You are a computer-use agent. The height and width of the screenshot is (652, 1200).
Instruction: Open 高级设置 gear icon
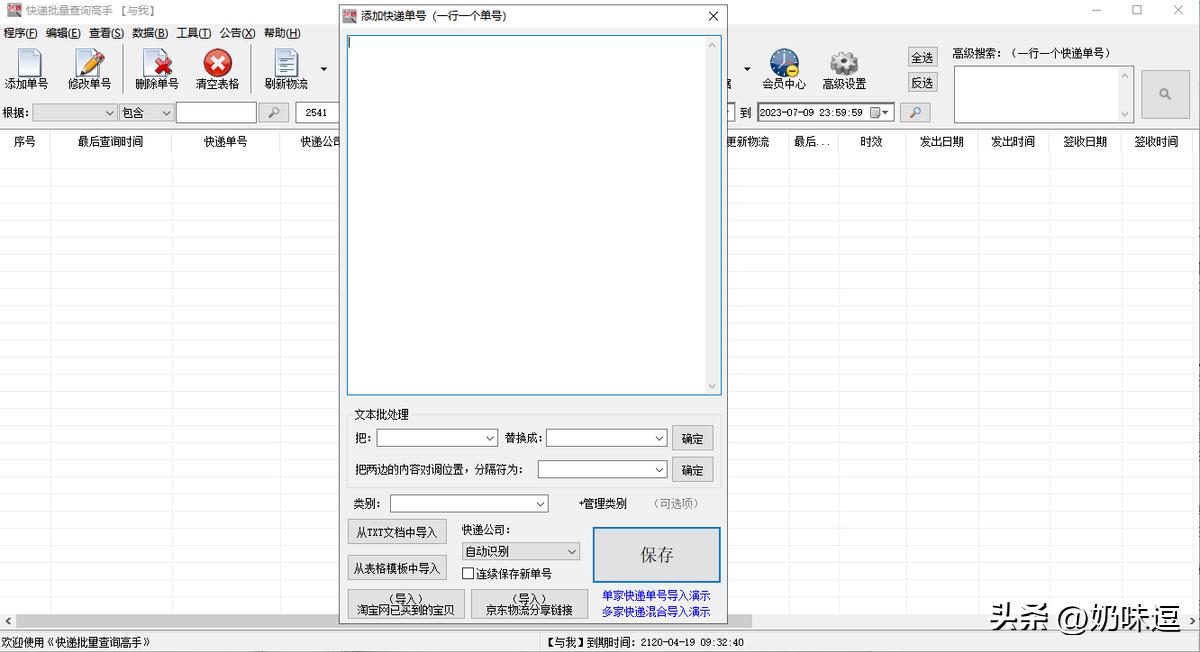tap(843, 62)
